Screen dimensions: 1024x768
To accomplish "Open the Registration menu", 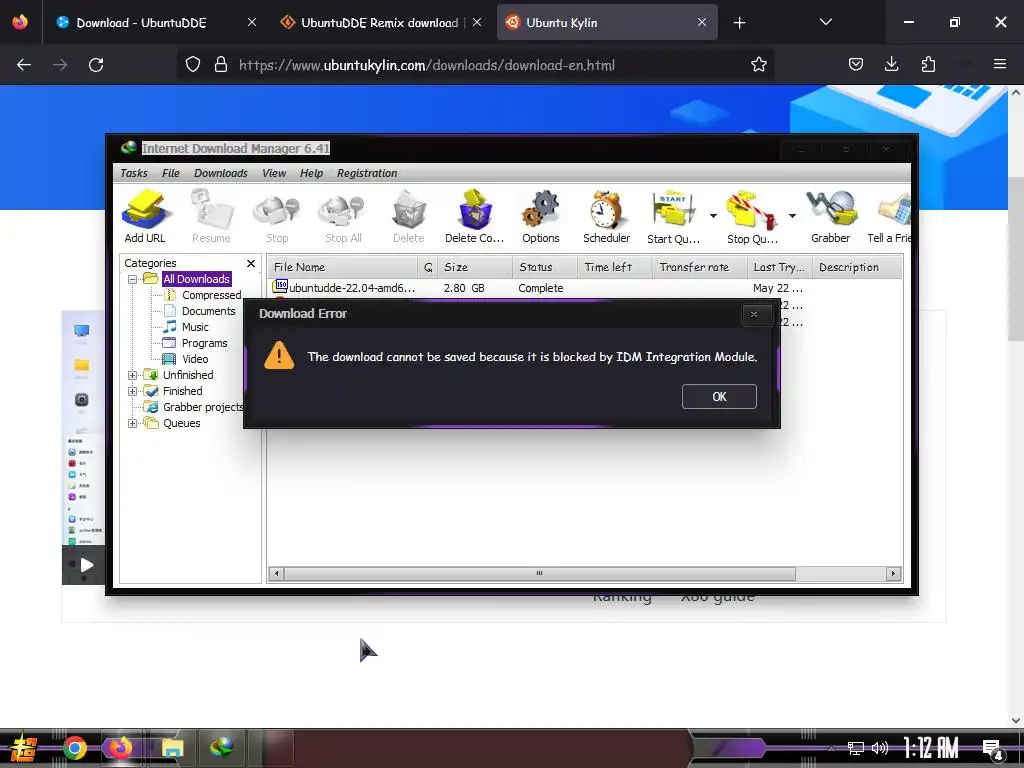I will [x=367, y=173].
